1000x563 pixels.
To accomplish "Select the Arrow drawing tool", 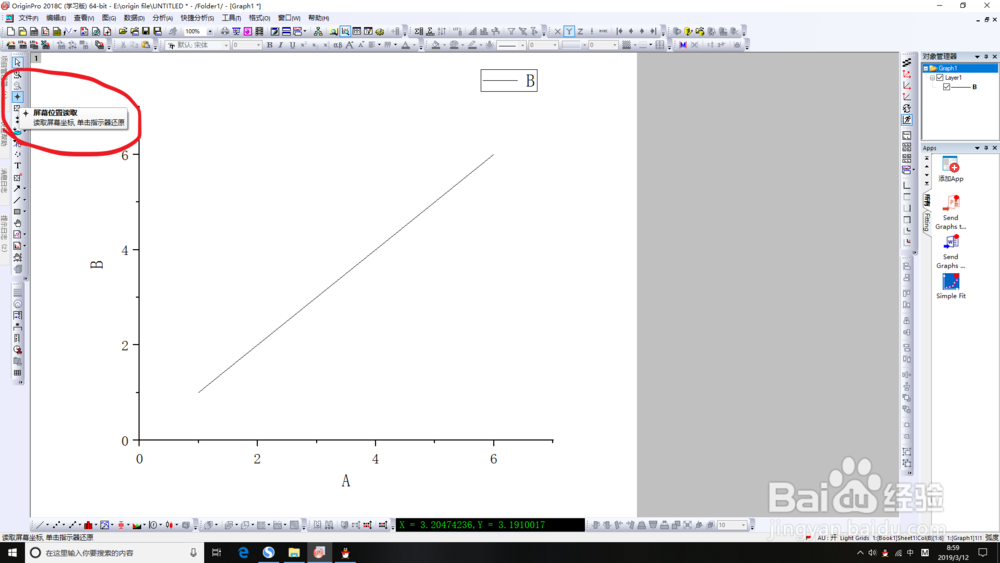I will (x=17, y=189).
